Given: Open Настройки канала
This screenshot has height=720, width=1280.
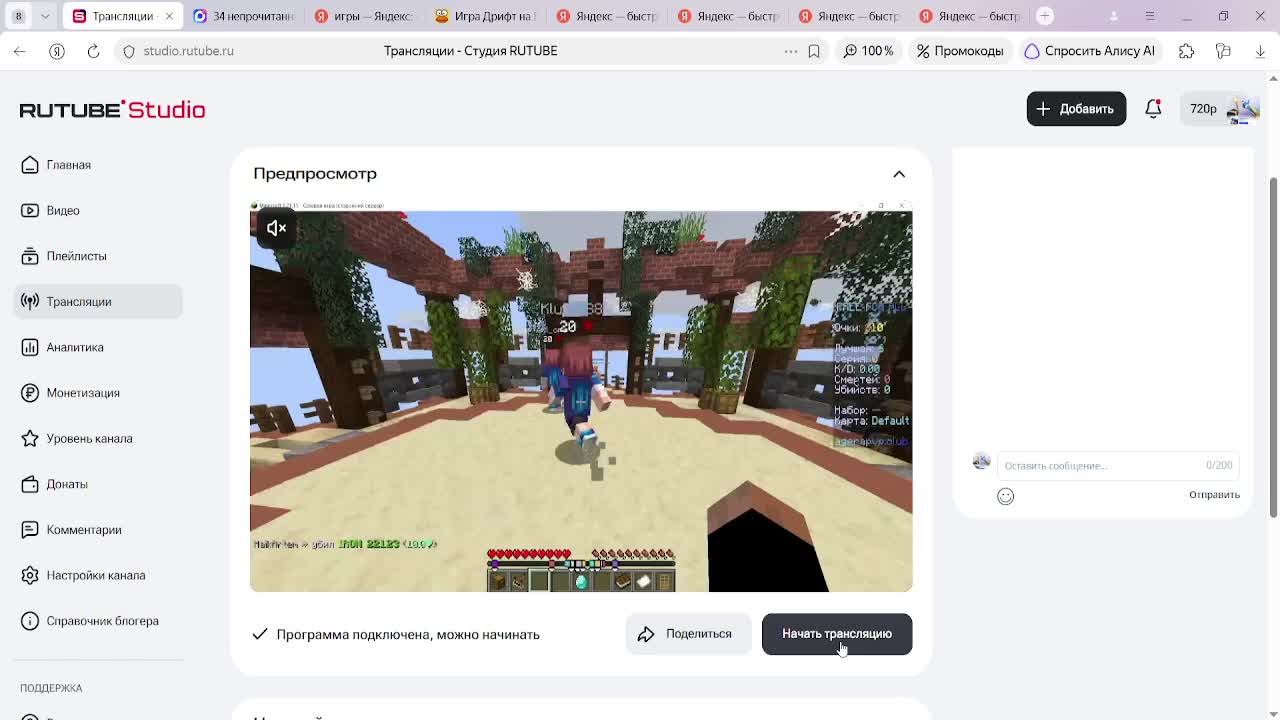Looking at the screenshot, I should 98,575.
